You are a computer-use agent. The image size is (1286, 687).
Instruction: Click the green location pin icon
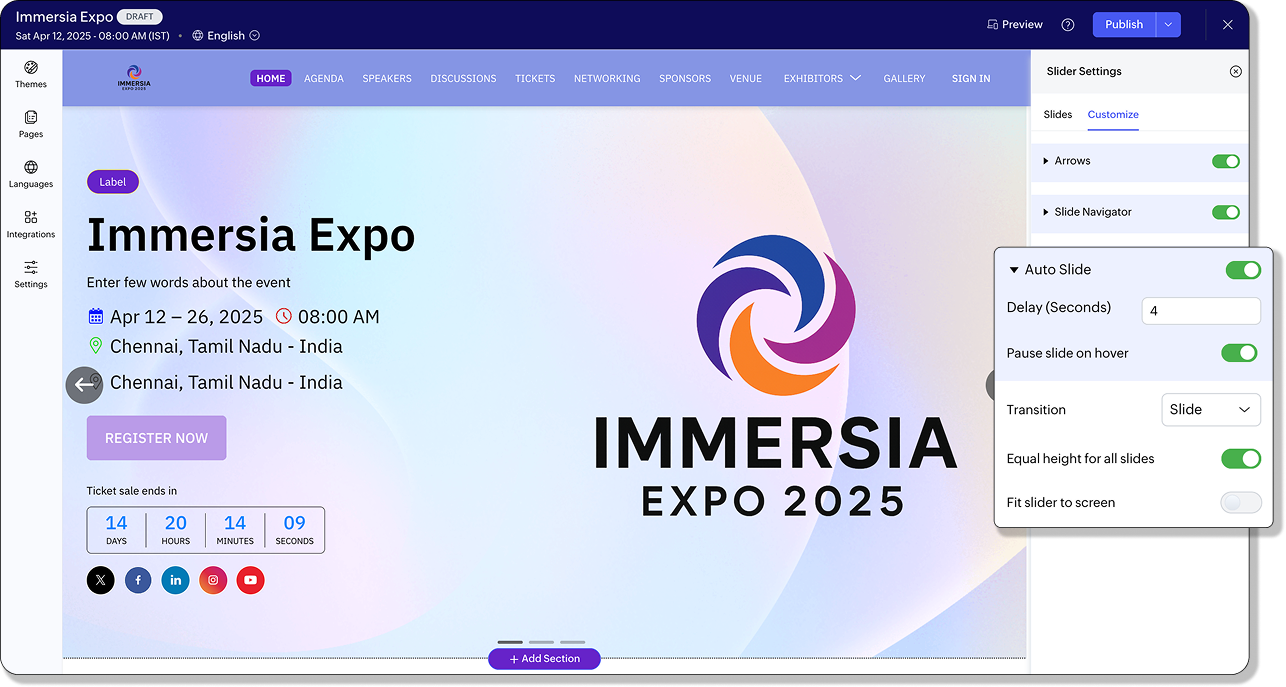pos(96,346)
